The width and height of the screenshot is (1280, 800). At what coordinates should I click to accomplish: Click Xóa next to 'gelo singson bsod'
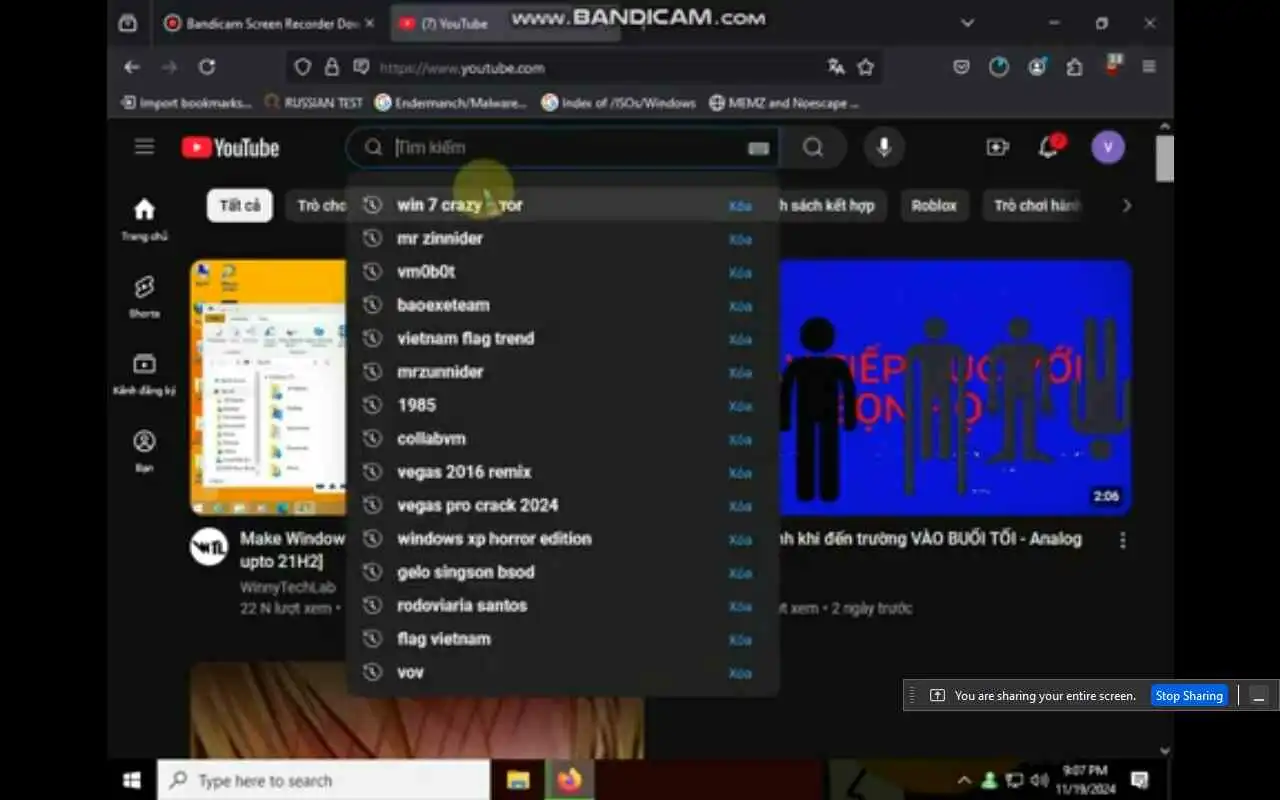click(740, 573)
